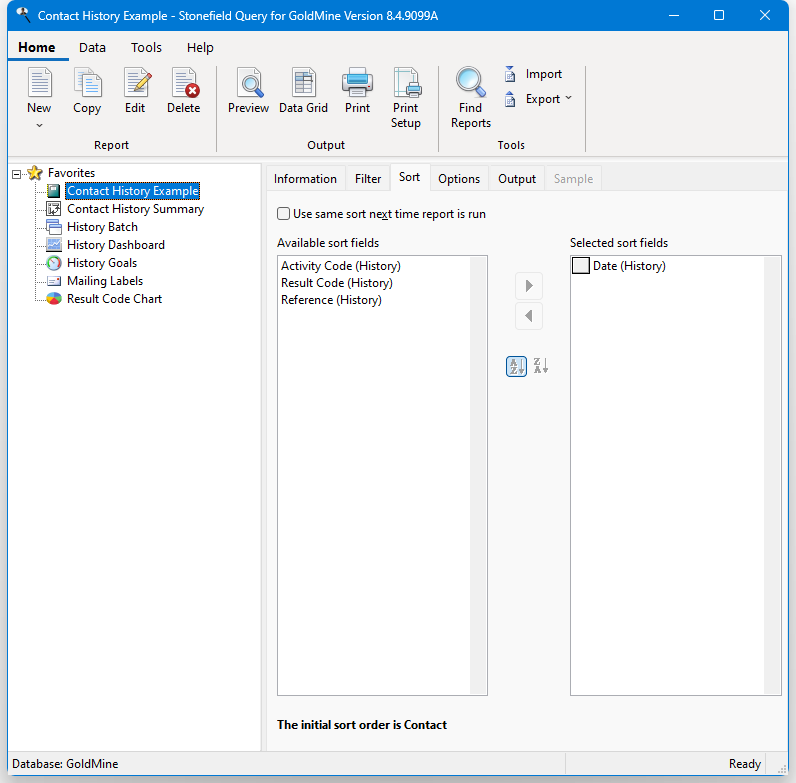Open the Data Grid output

304,91
